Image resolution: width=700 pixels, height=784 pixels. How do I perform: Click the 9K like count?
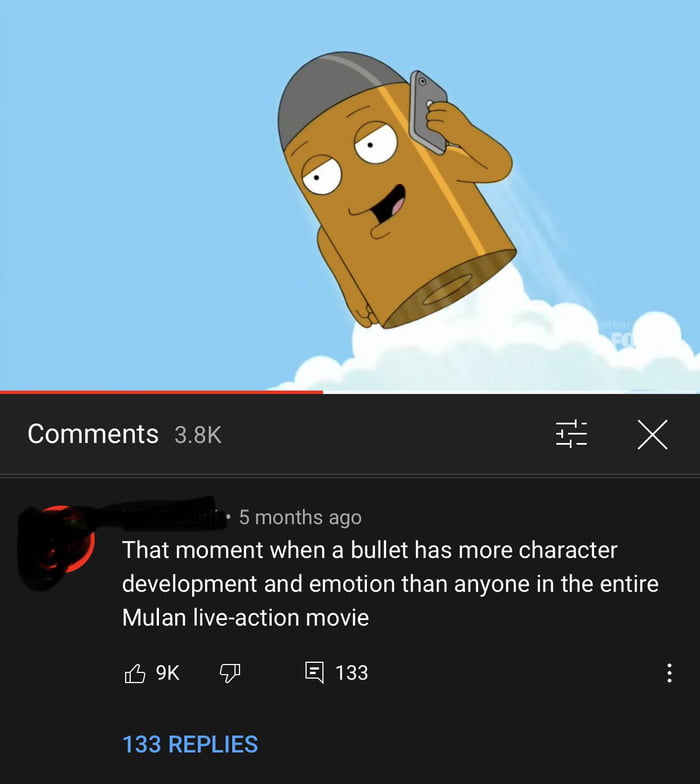pos(168,672)
